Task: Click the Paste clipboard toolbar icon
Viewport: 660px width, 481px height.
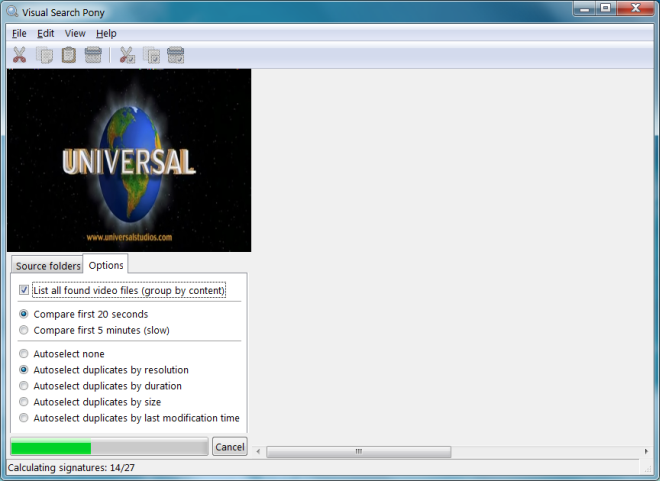Action: tap(69, 55)
